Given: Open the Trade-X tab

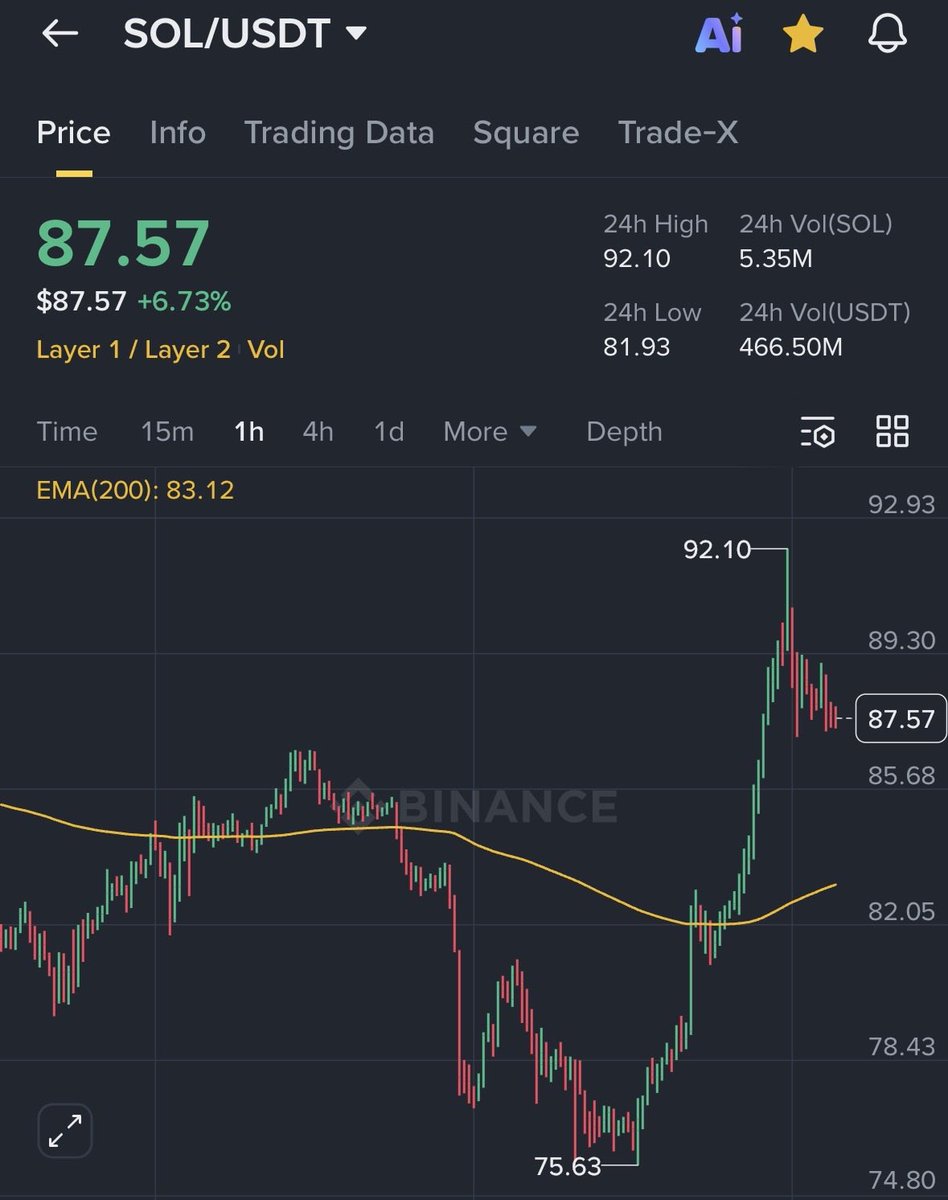Looking at the screenshot, I should click(x=678, y=133).
